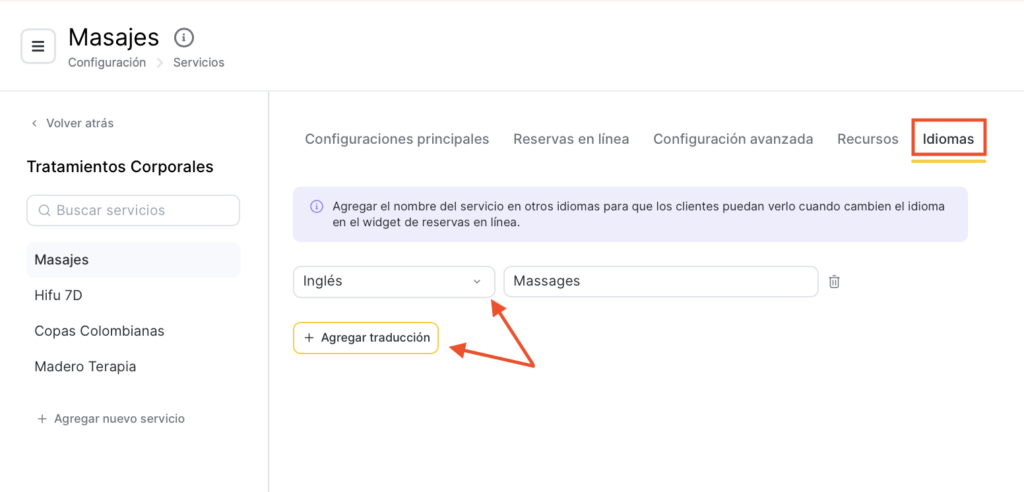Click the info icon next to Masajes
Image resolution: width=1024 pixels, height=492 pixels.
pyautogui.click(x=184, y=38)
